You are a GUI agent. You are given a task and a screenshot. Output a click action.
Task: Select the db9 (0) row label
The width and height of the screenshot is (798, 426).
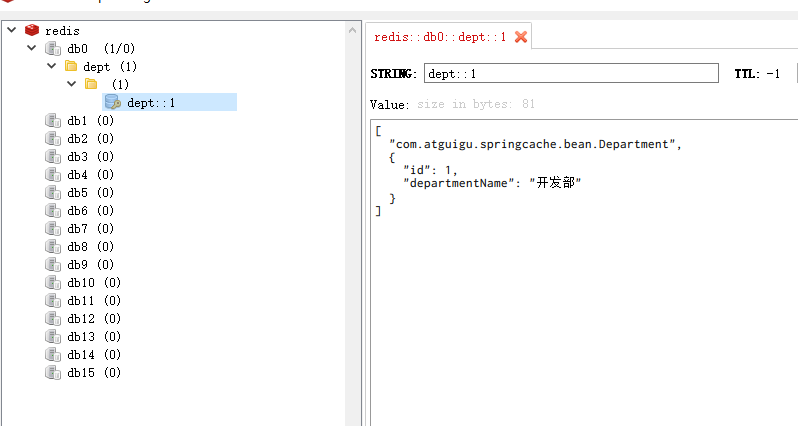(x=91, y=265)
